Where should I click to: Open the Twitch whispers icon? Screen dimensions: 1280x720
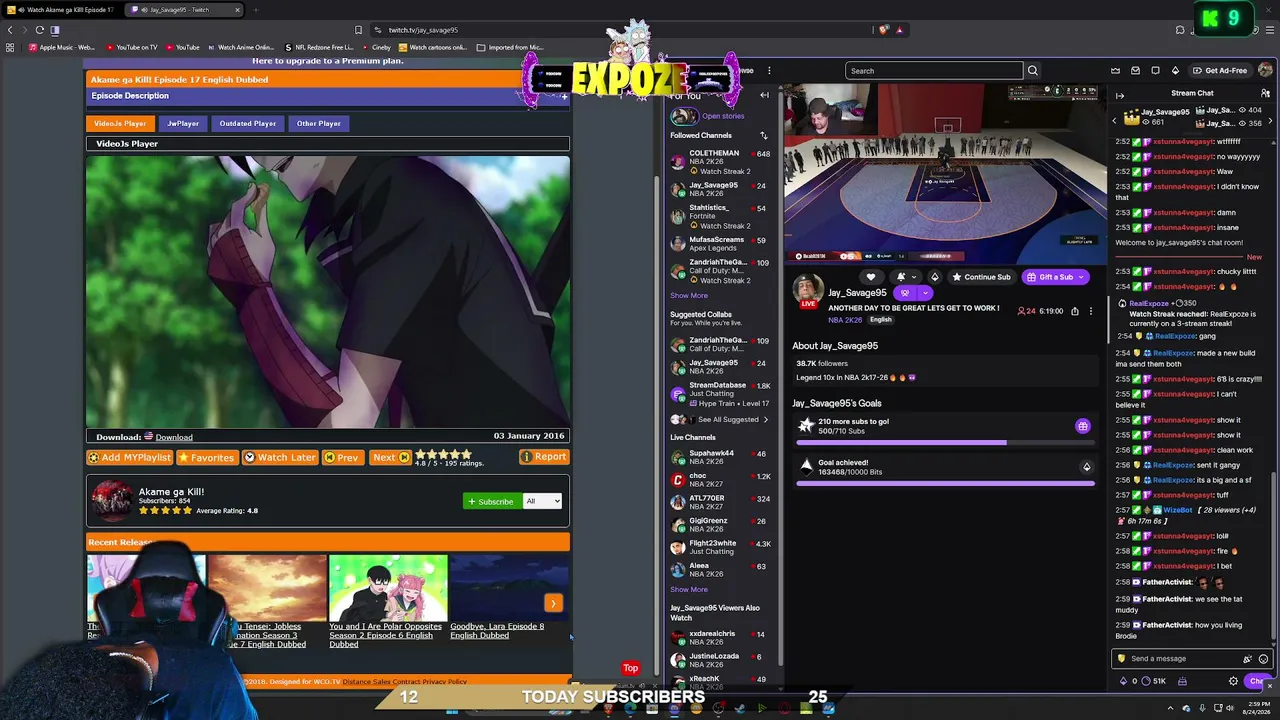click(x=1155, y=71)
